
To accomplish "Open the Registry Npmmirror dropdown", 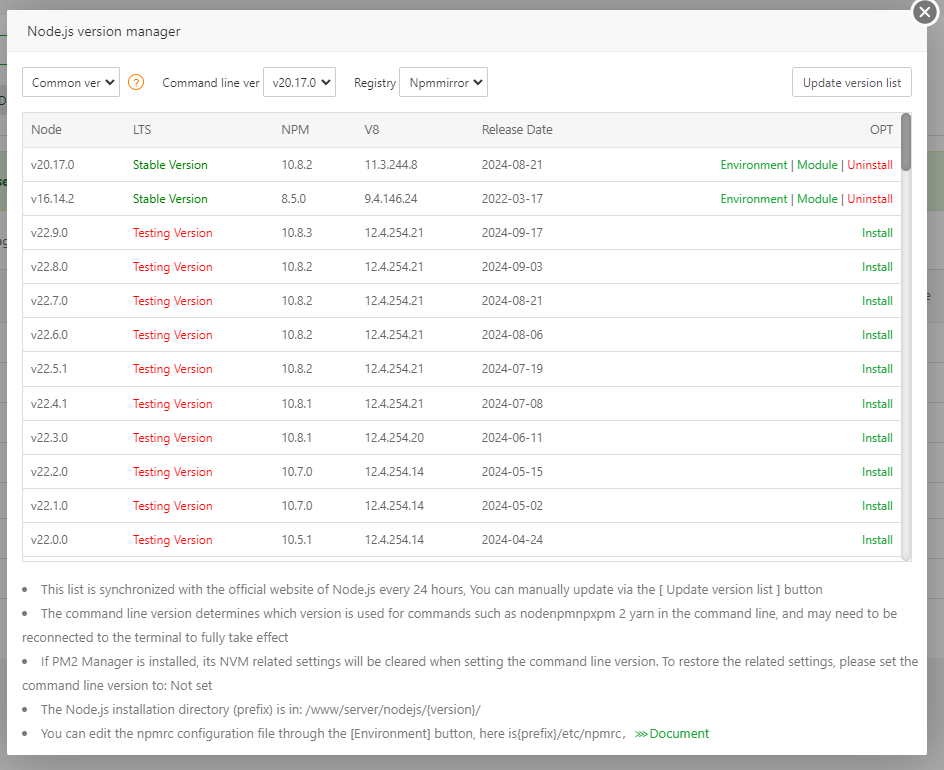I will [443, 83].
